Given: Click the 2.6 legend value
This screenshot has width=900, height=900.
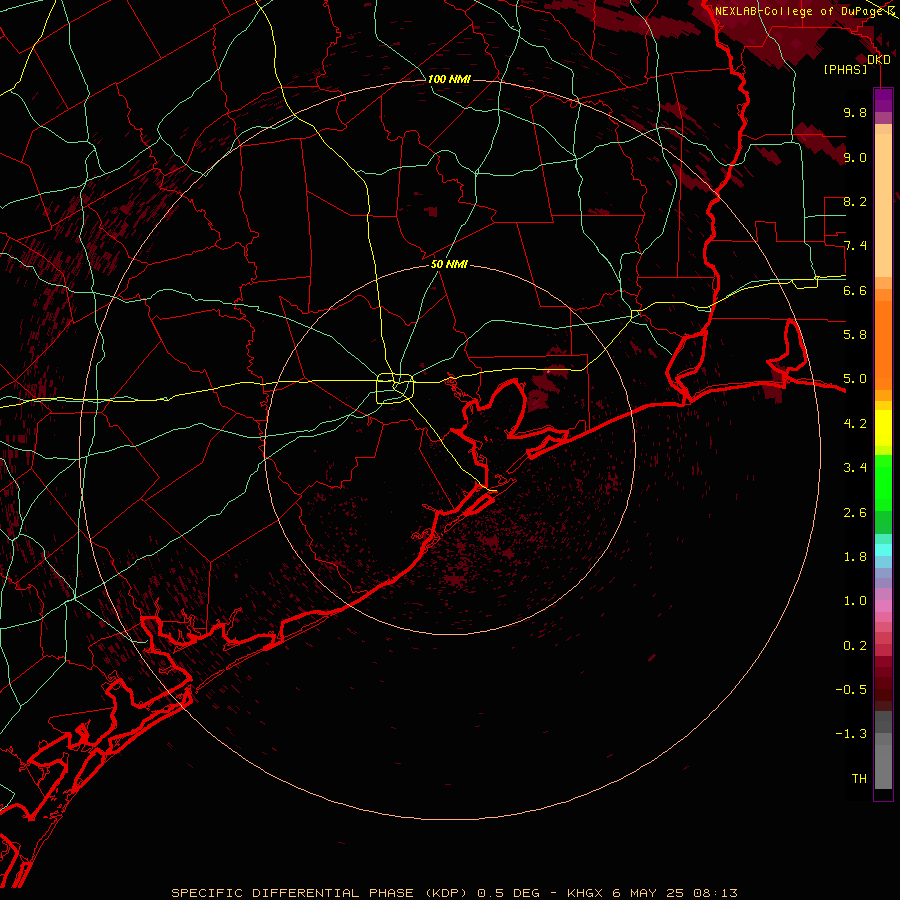Looking at the screenshot, I should 855,513.
